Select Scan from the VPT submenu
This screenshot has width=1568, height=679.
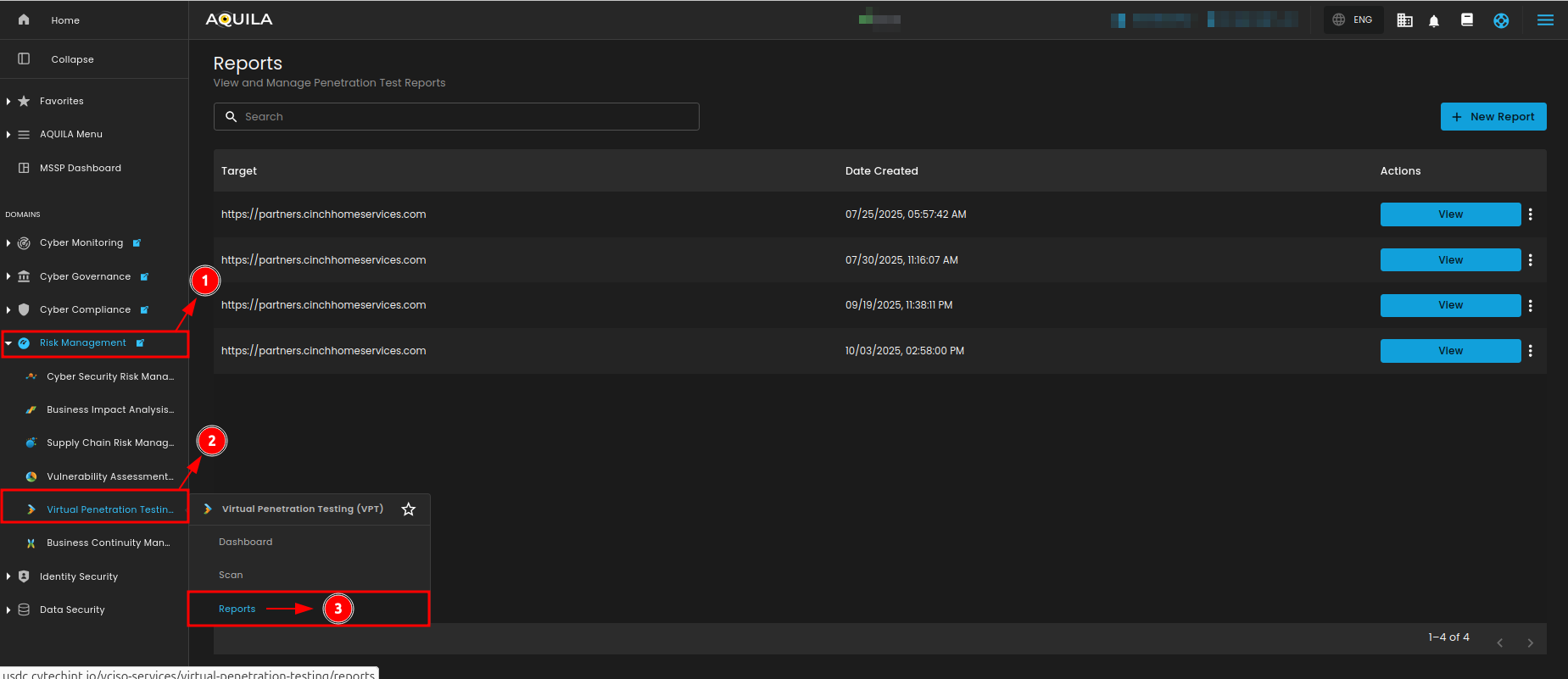(231, 575)
